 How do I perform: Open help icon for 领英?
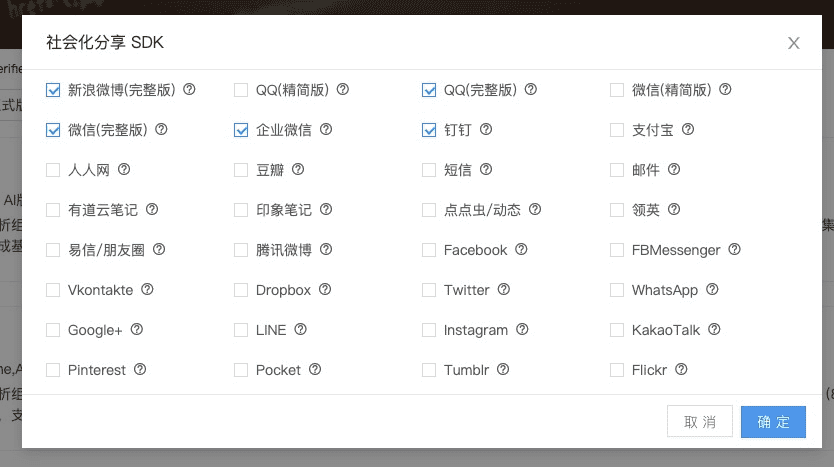674,209
